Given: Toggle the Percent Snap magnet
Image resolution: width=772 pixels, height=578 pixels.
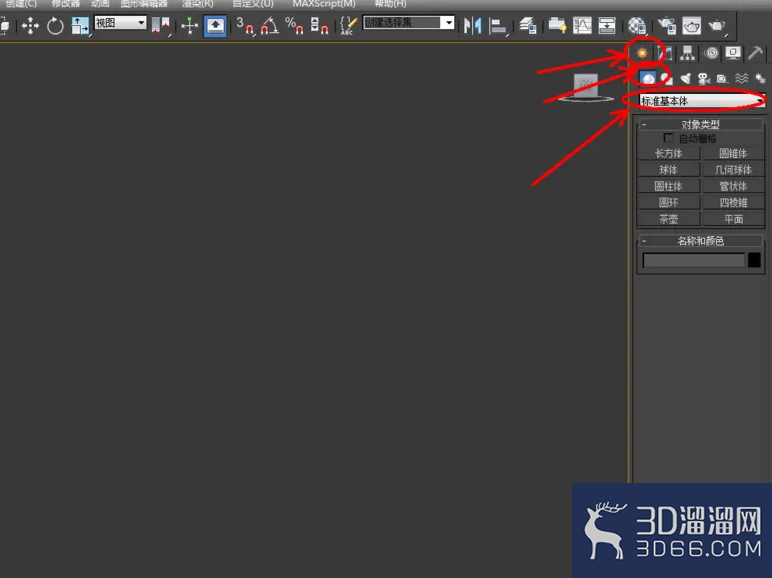Looking at the screenshot, I should click(x=294, y=26).
